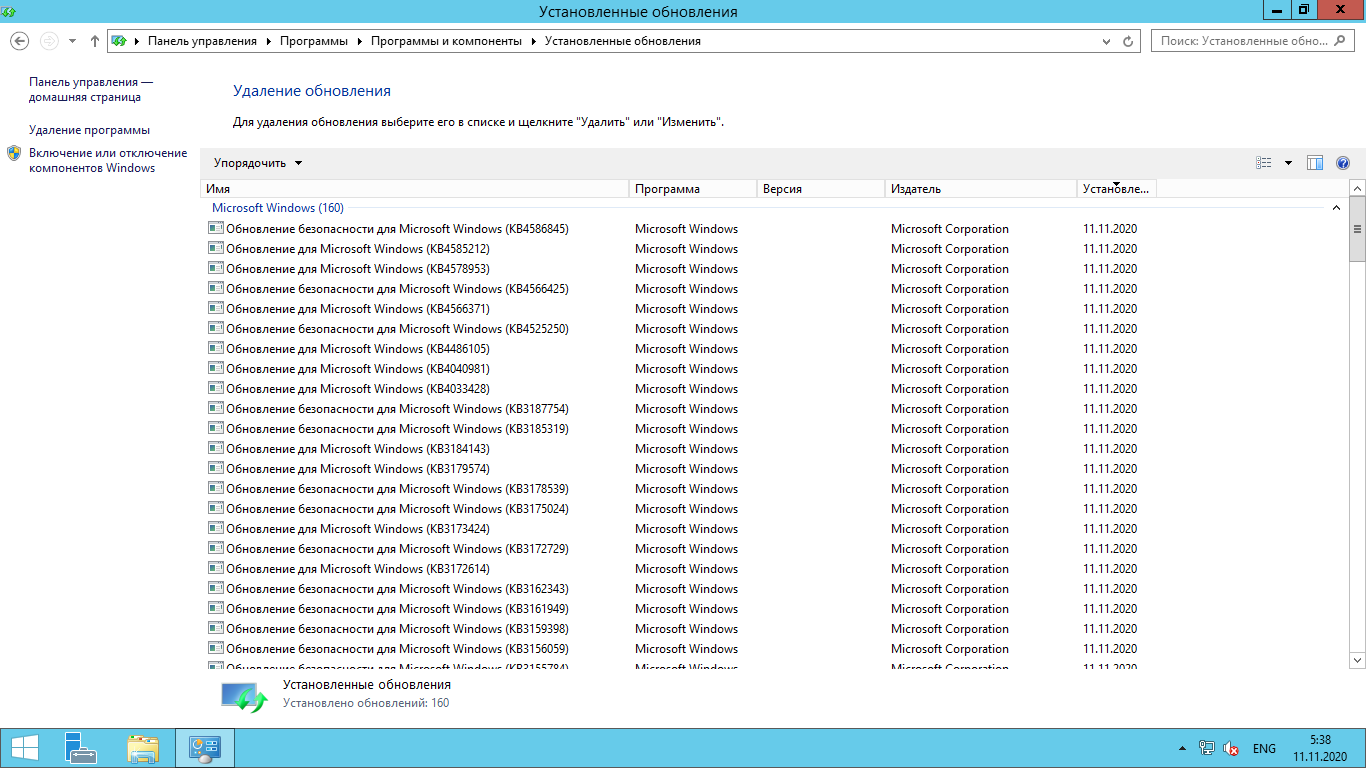
Task: Click the address bar location icon
Action: coord(119,41)
